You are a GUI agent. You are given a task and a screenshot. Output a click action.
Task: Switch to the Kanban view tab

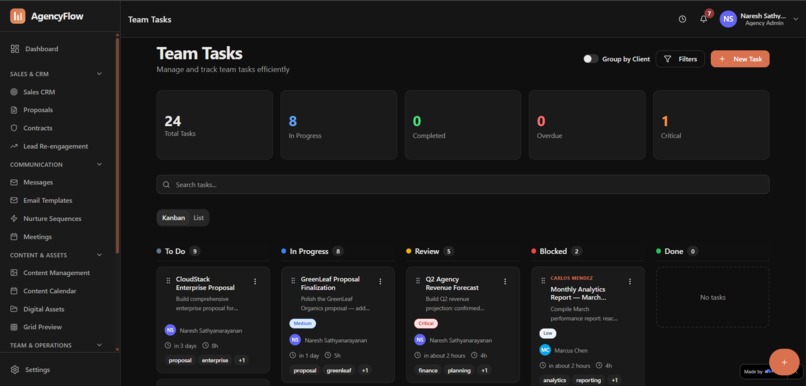[x=173, y=218]
